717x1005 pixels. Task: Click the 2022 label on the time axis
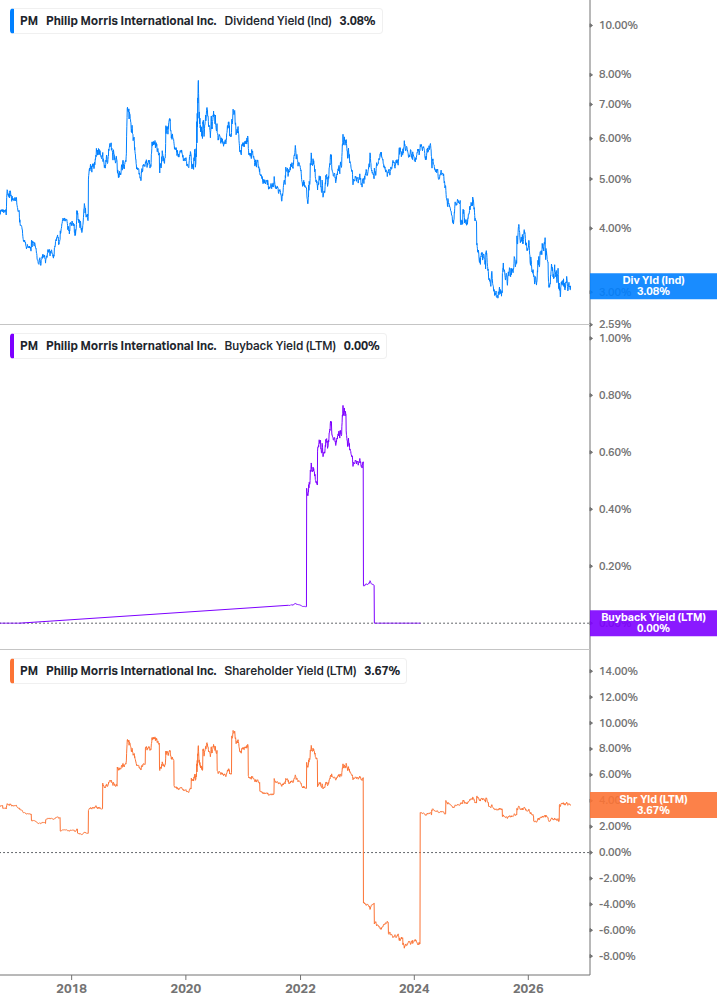click(300, 989)
